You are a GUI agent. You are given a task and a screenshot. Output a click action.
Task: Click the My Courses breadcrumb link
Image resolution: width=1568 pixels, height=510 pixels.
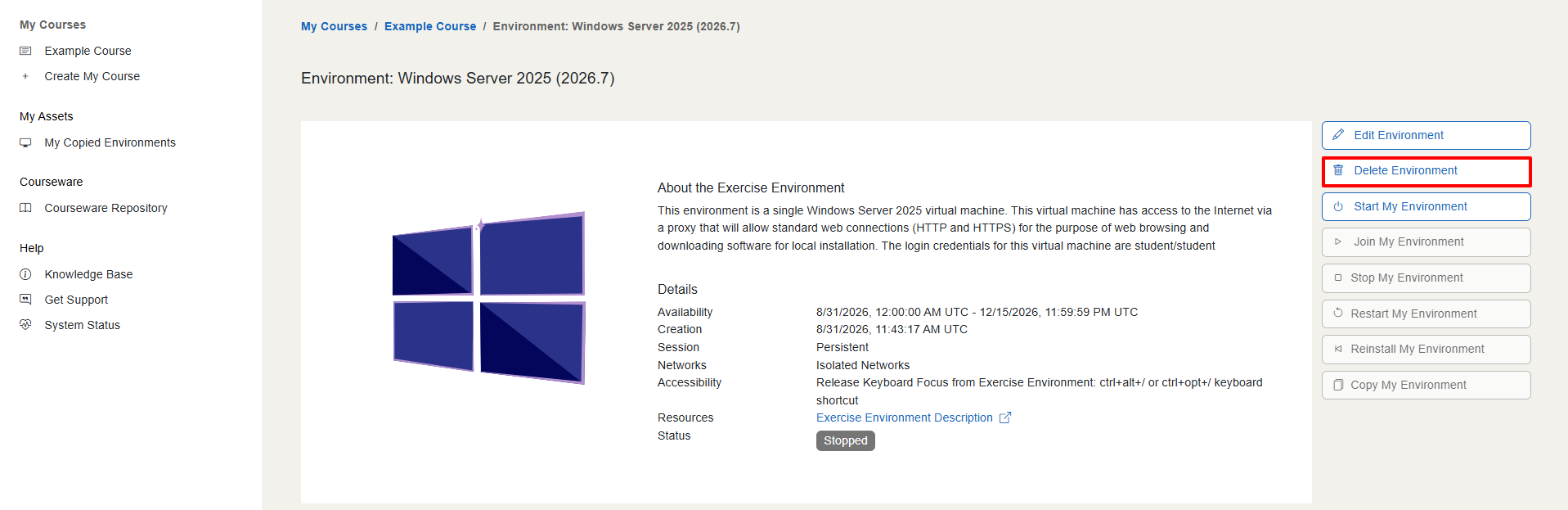click(x=334, y=26)
